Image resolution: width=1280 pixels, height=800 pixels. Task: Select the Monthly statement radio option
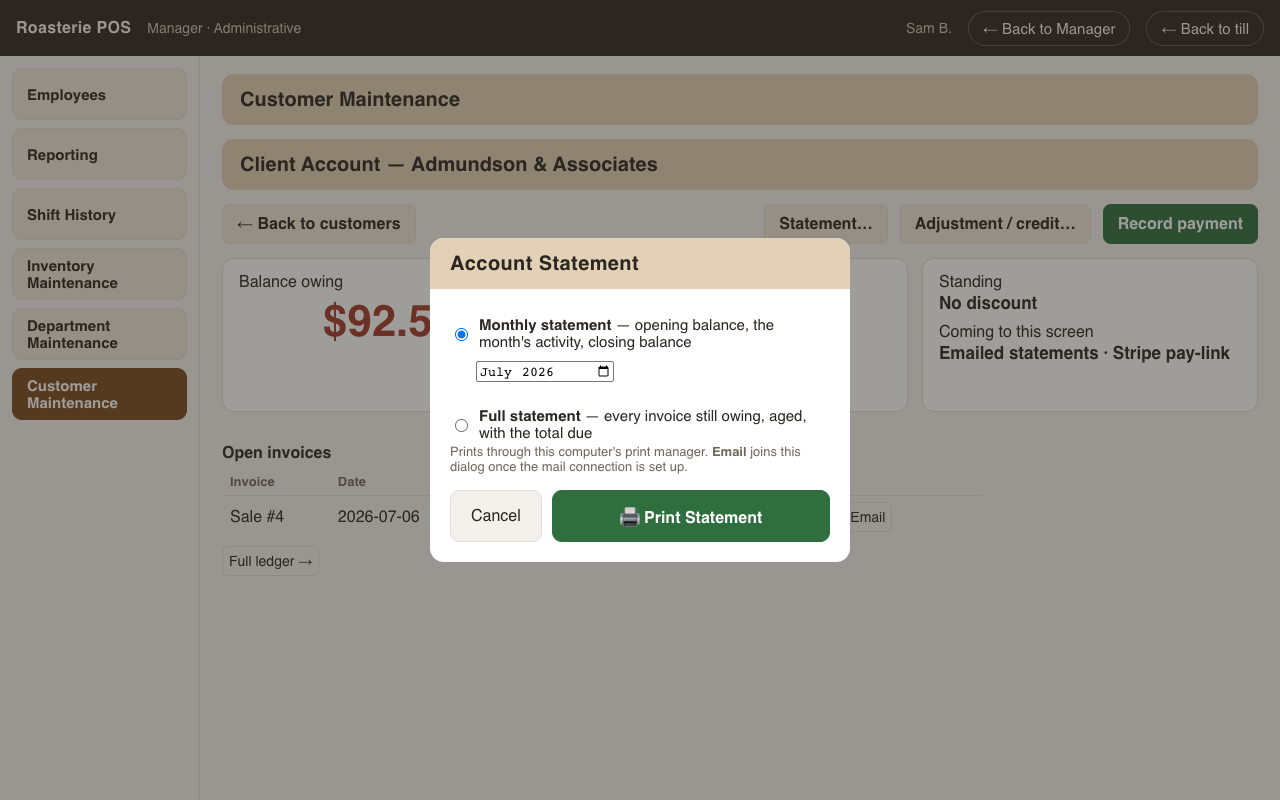coord(461,334)
